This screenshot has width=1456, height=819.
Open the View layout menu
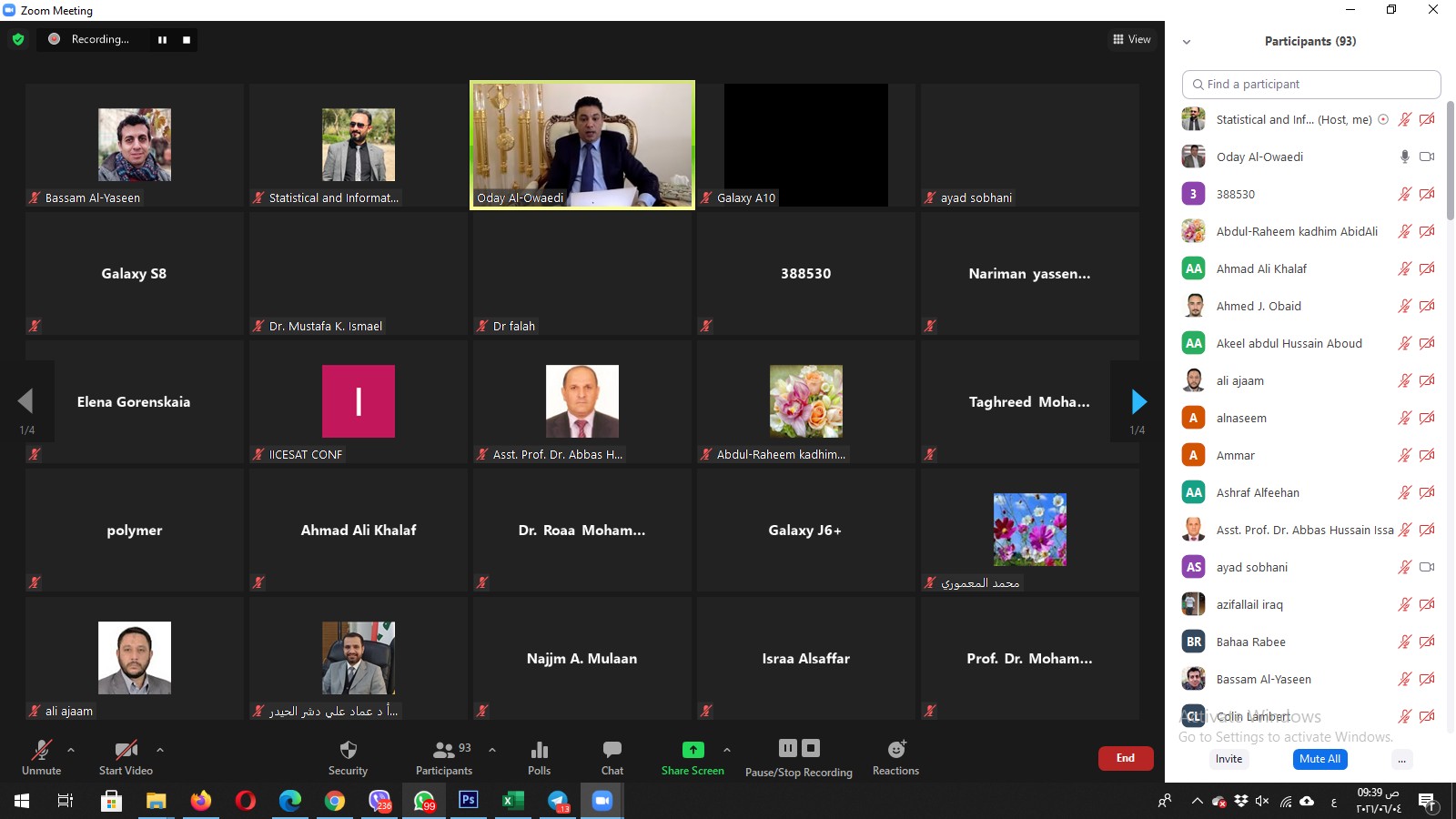pyautogui.click(x=1131, y=39)
